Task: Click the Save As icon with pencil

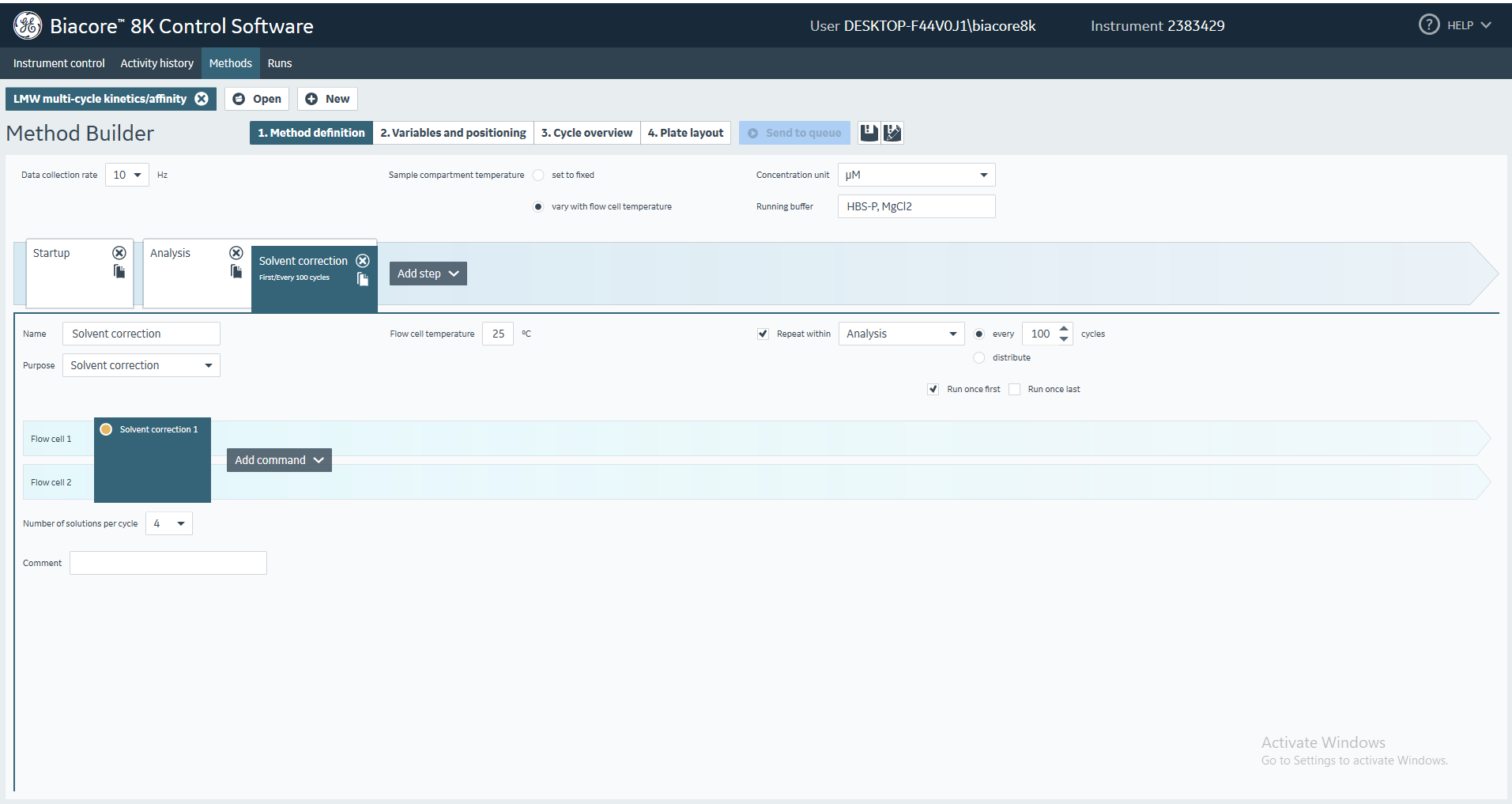Action: (x=892, y=133)
